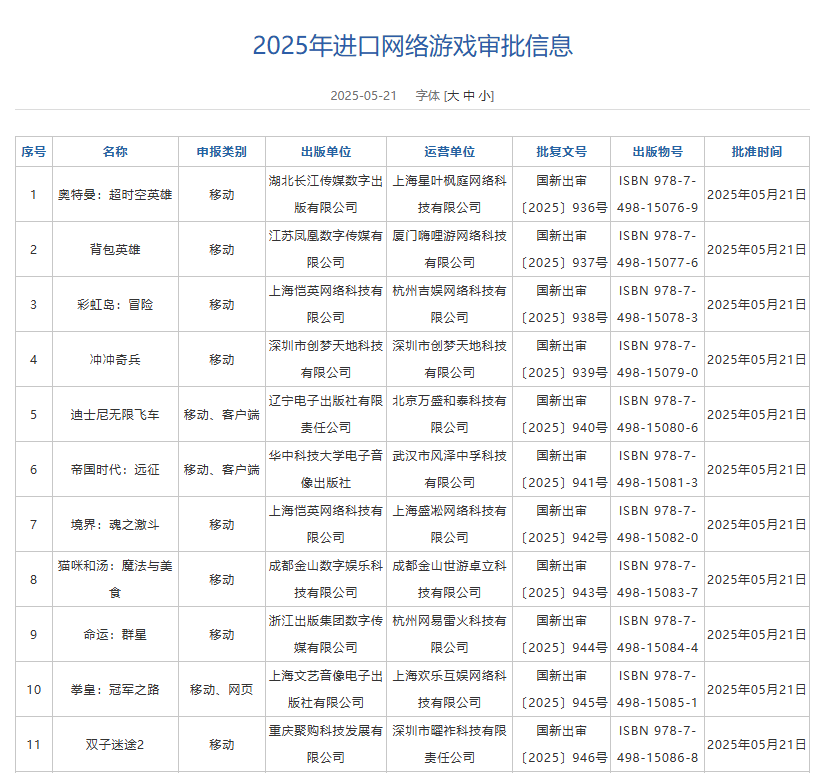Click the publish date 2025-05-21
Screen dimensions: 819x773
pos(364,96)
